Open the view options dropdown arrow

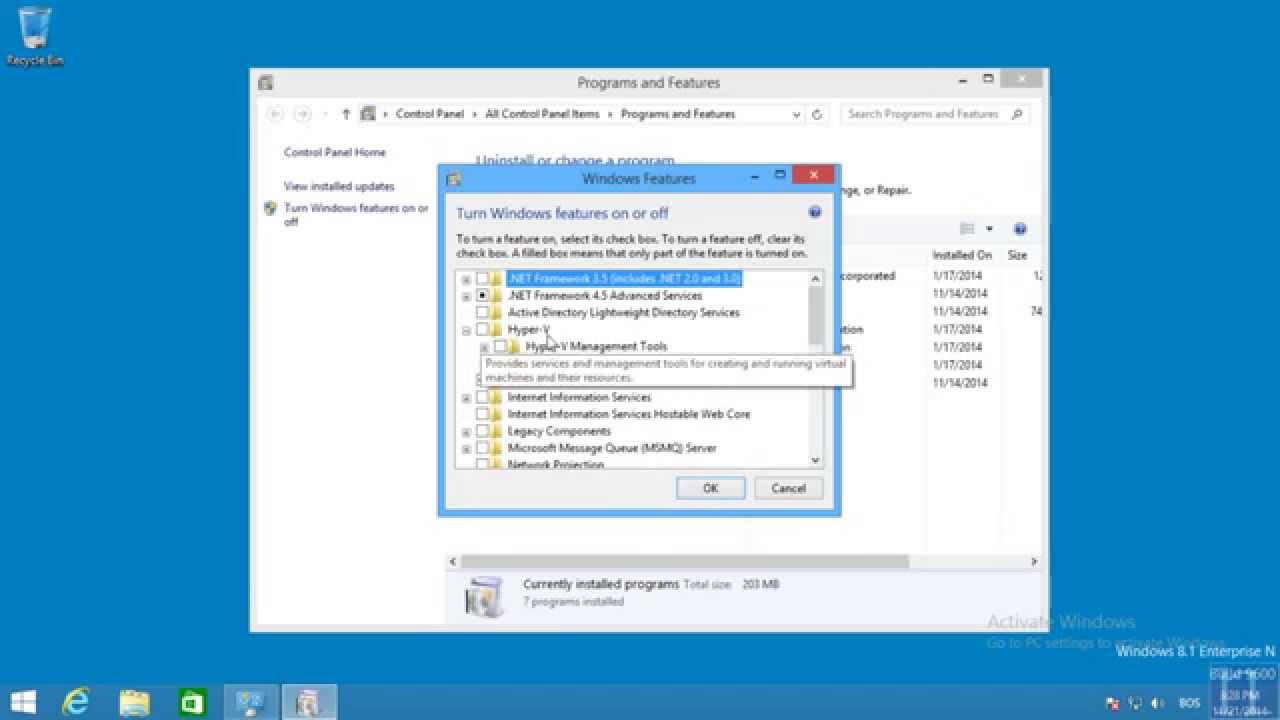click(989, 229)
